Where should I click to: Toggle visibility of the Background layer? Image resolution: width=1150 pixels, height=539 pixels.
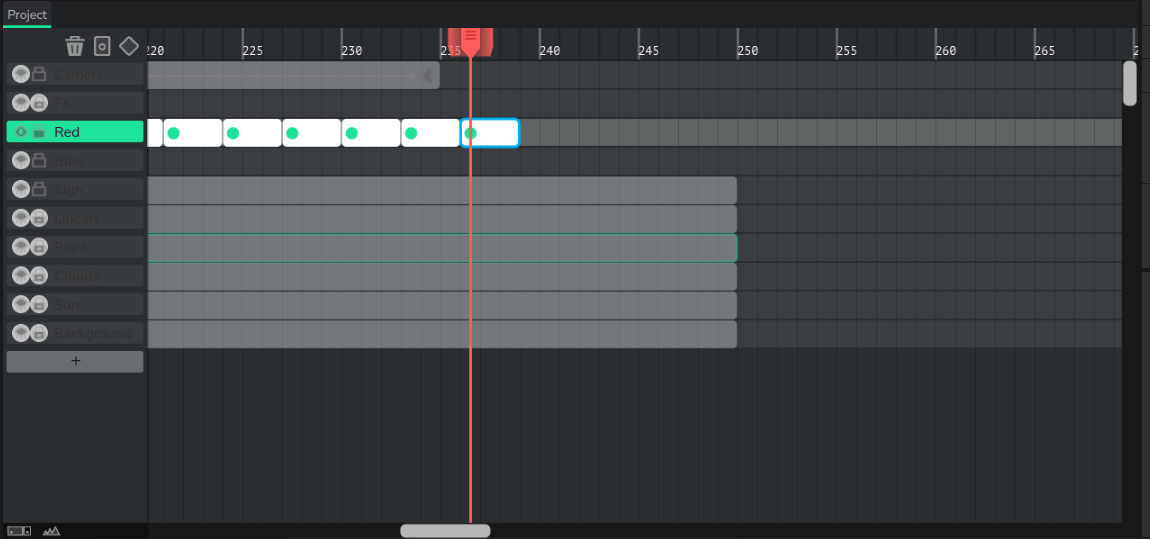coord(21,333)
